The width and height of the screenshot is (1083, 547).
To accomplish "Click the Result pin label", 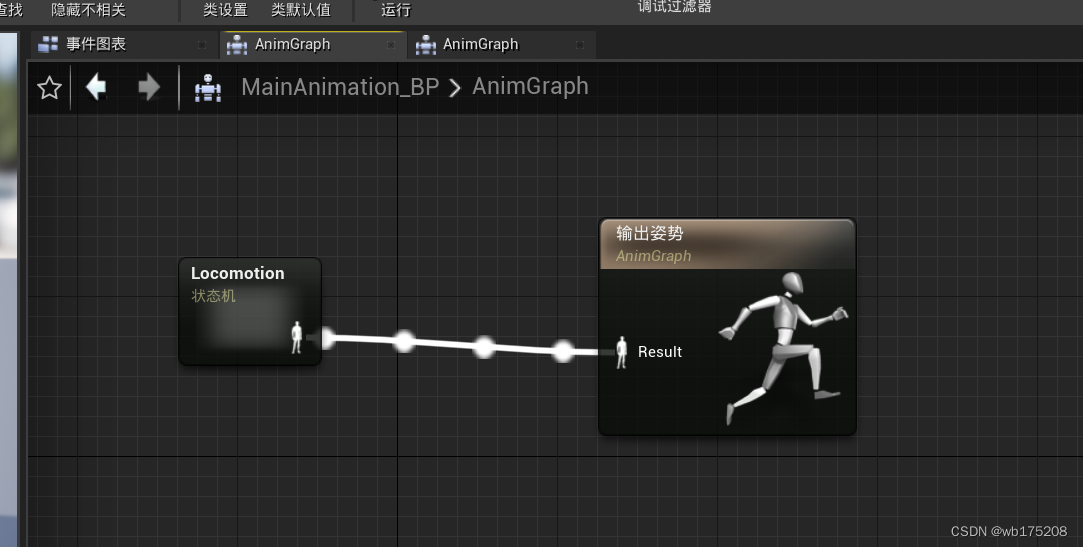I will coord(660,352).
